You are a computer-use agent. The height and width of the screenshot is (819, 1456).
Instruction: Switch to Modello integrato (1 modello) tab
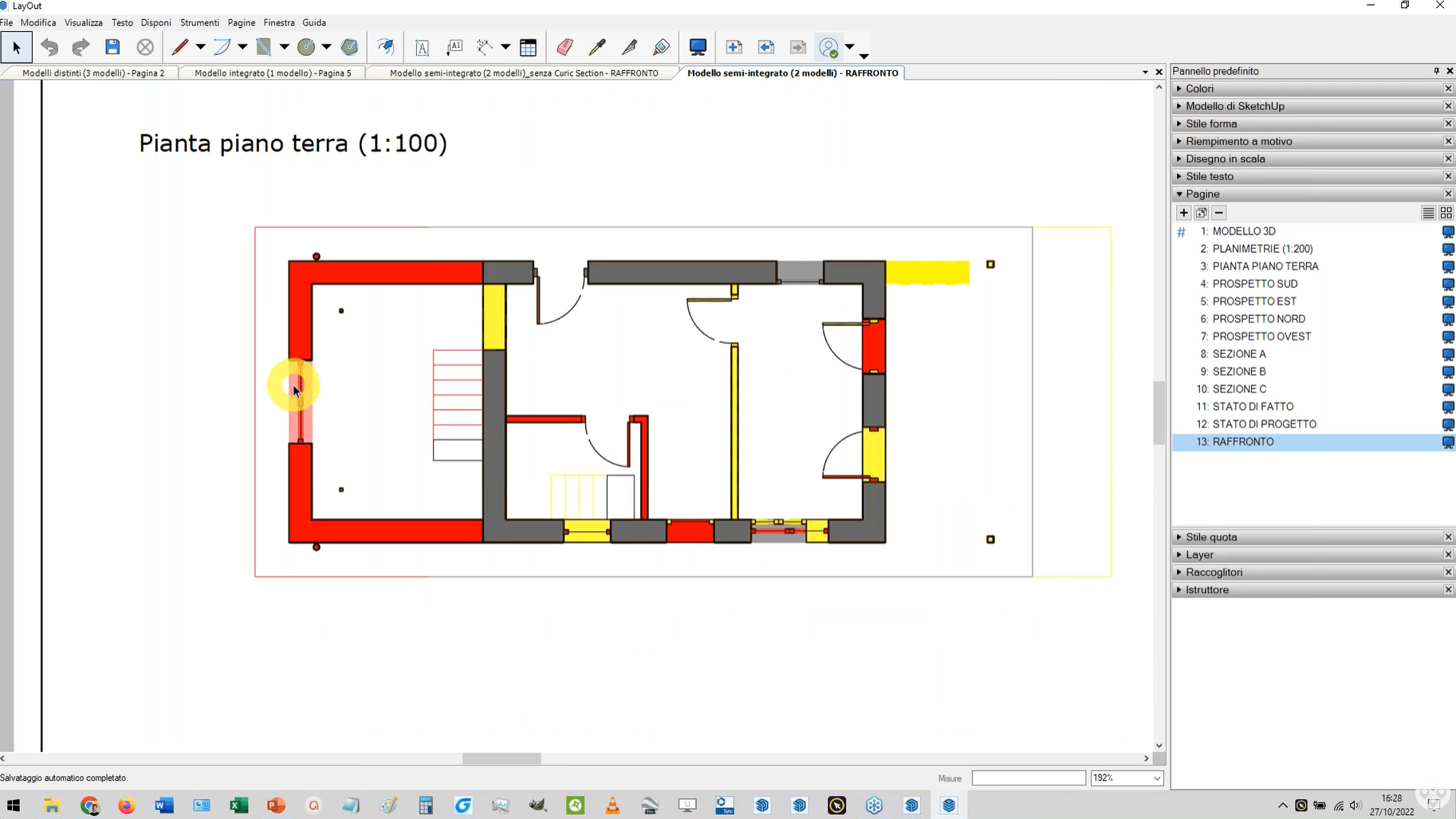[x=273, y=73]
